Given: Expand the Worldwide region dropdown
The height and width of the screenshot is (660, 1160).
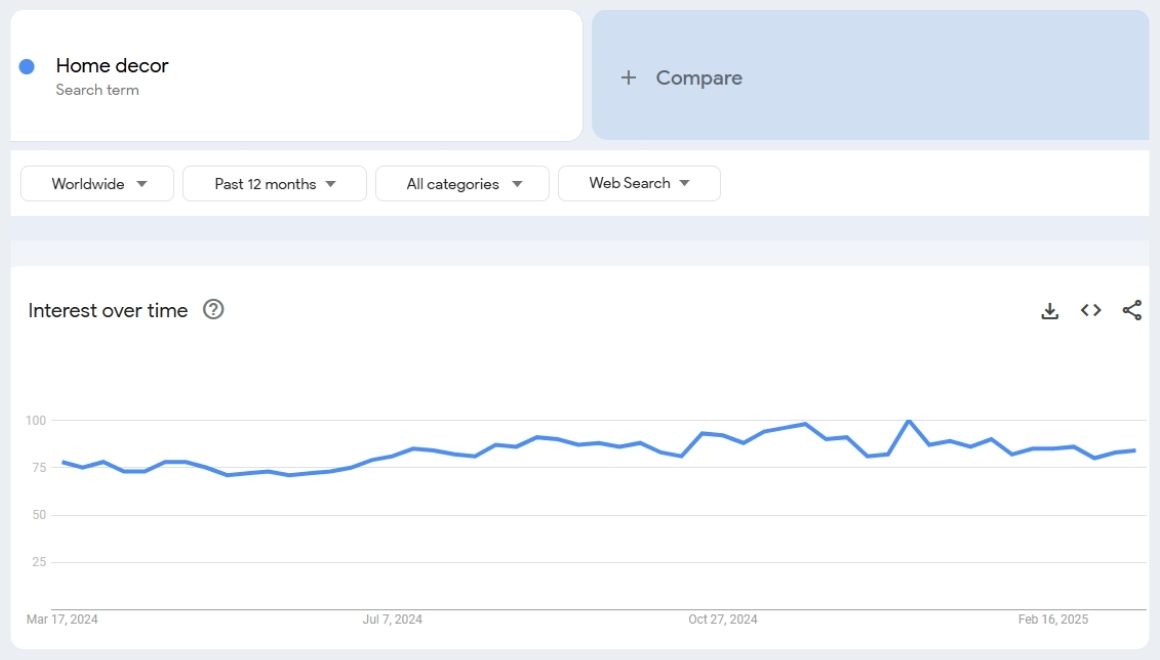Looking at the screenshot, I should (x=98, y=184).
